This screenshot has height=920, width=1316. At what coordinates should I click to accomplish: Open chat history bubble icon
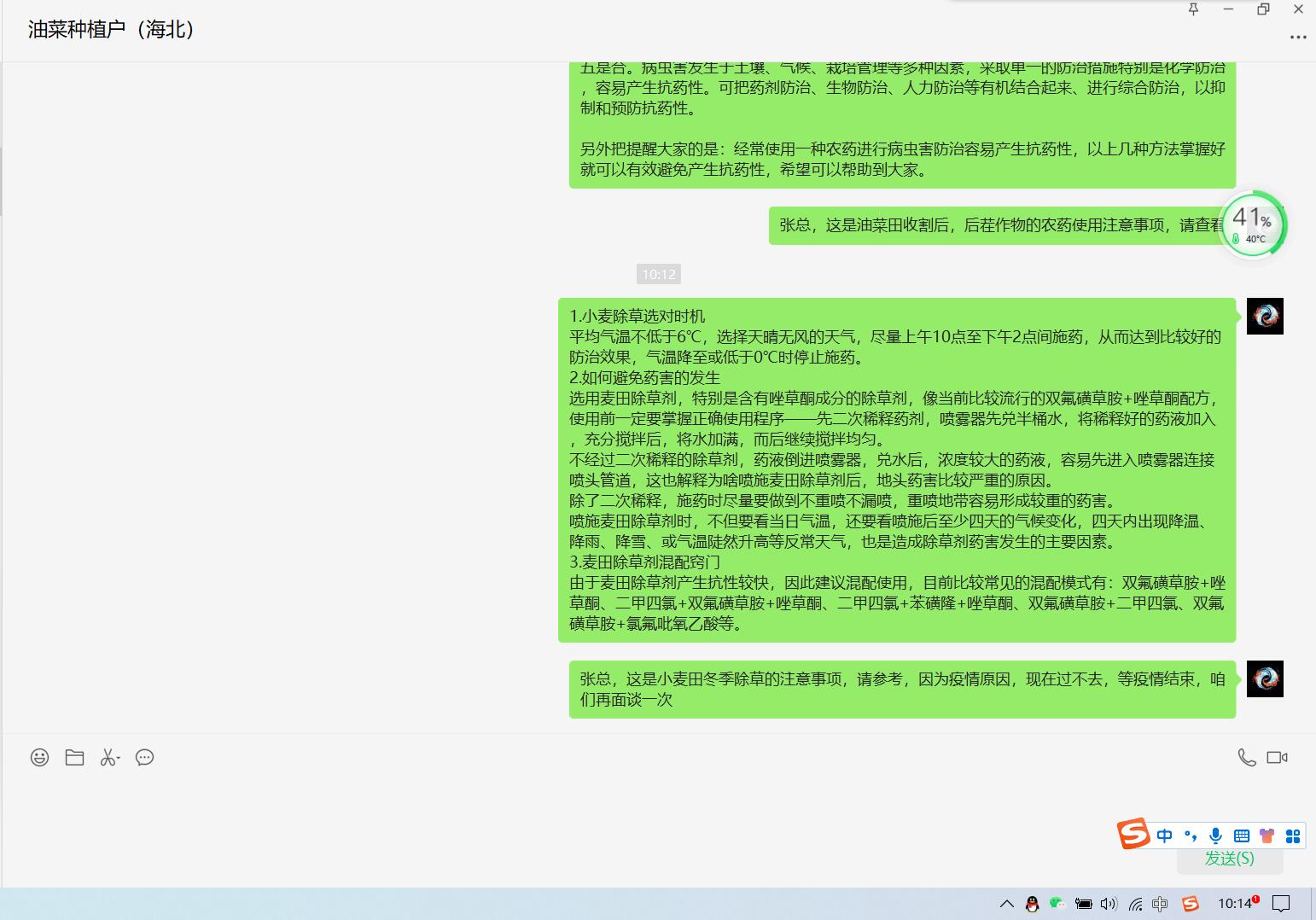pyautogui.click(x=144, y=757)
